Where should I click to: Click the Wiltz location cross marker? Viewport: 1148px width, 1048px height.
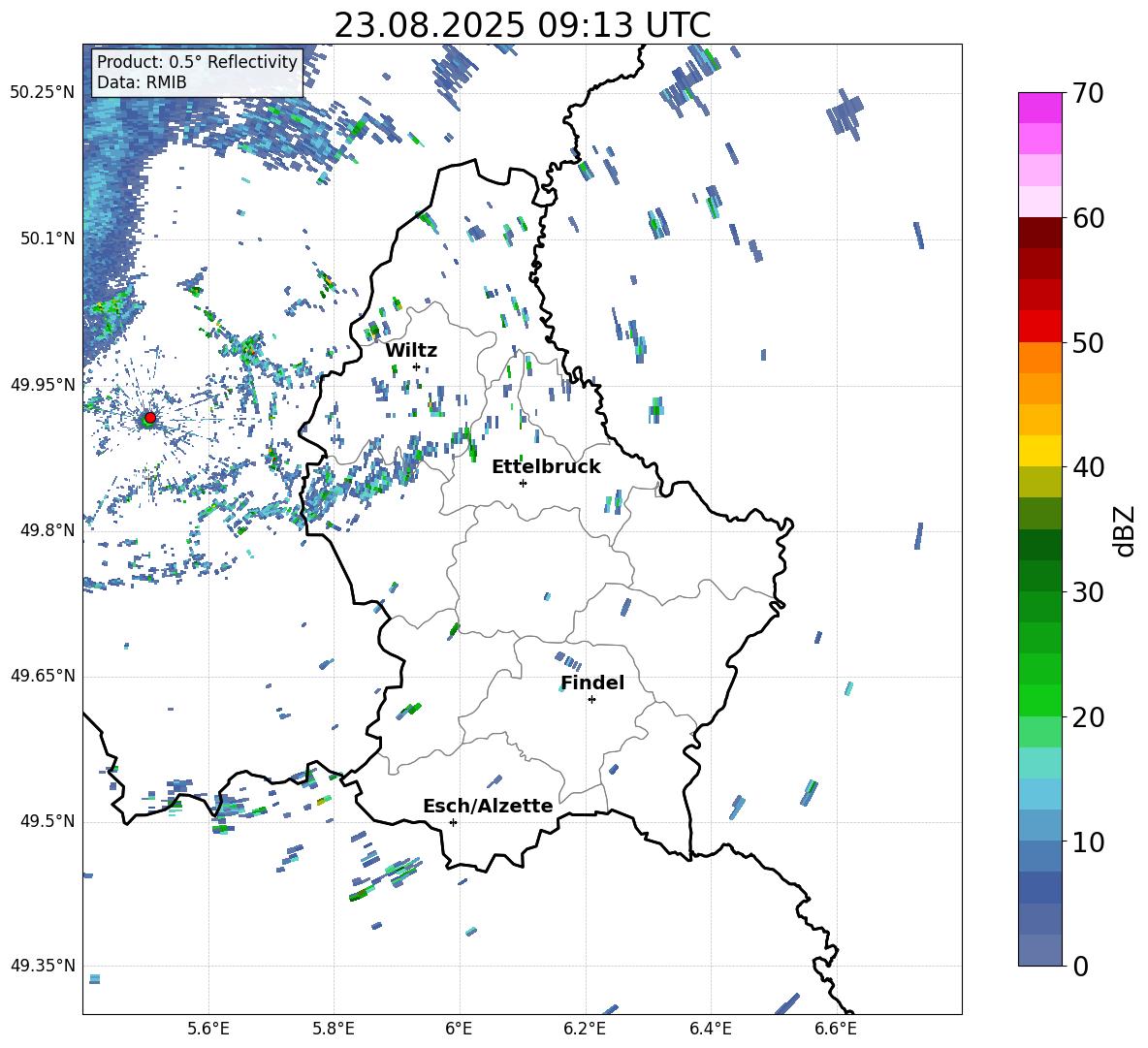tap(416, 366)
